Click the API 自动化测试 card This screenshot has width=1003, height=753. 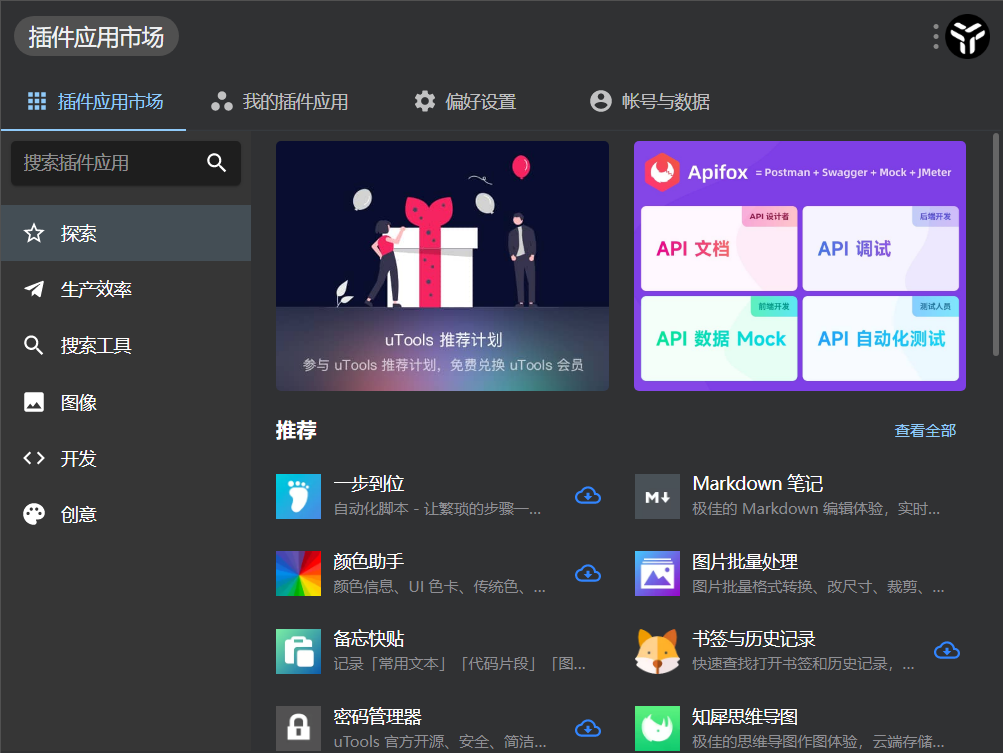(881, 338)
